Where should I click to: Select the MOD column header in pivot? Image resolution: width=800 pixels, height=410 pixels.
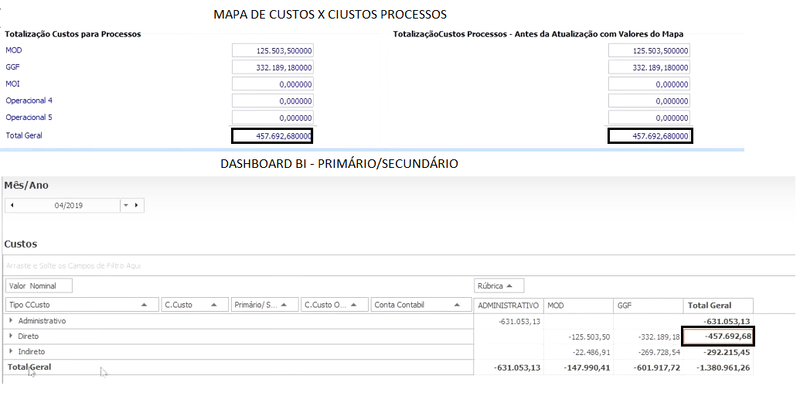(579, 305)
